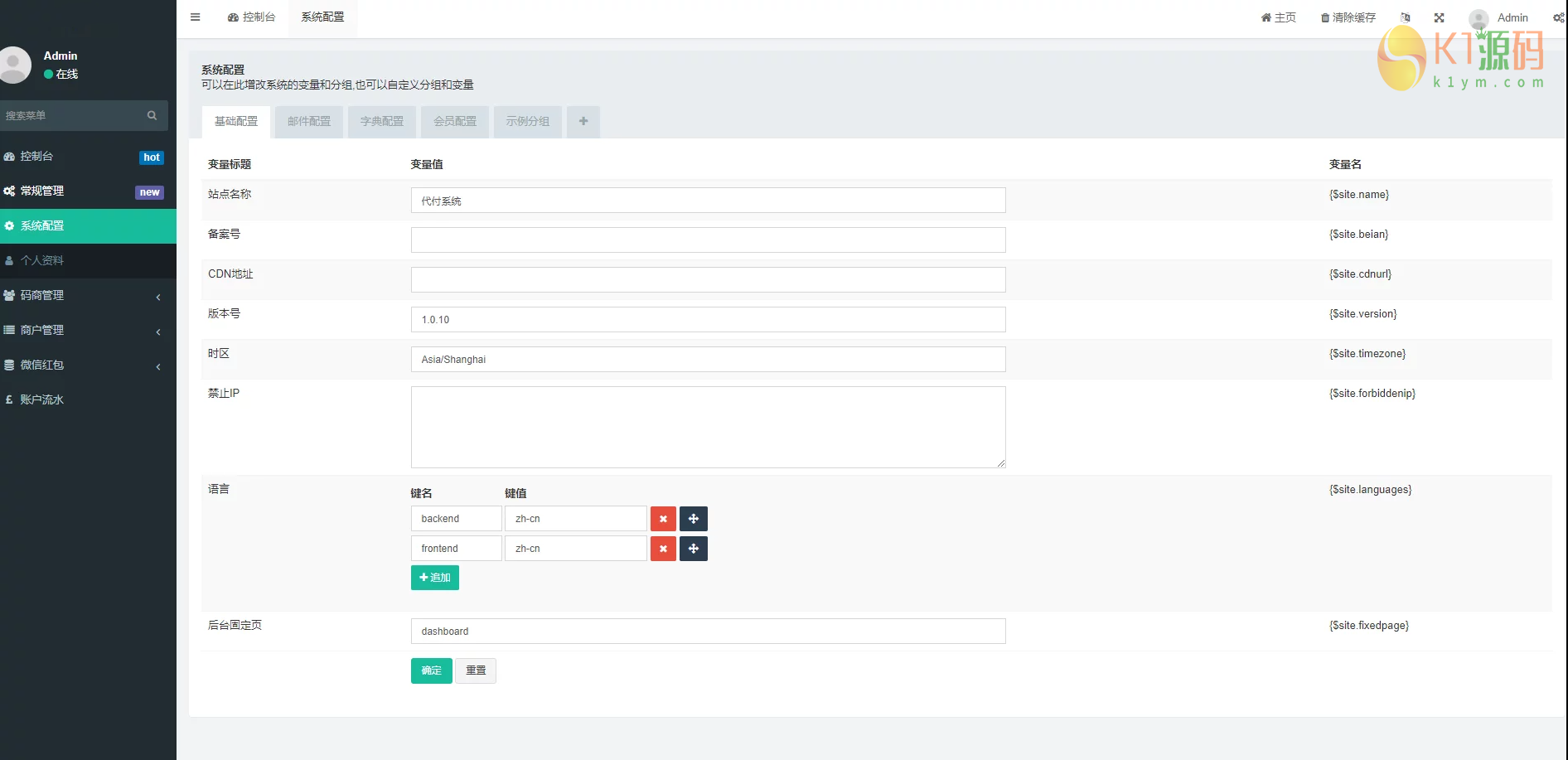Switch to the 控制台 page tab in the top bar

click(x=251, y=17)
